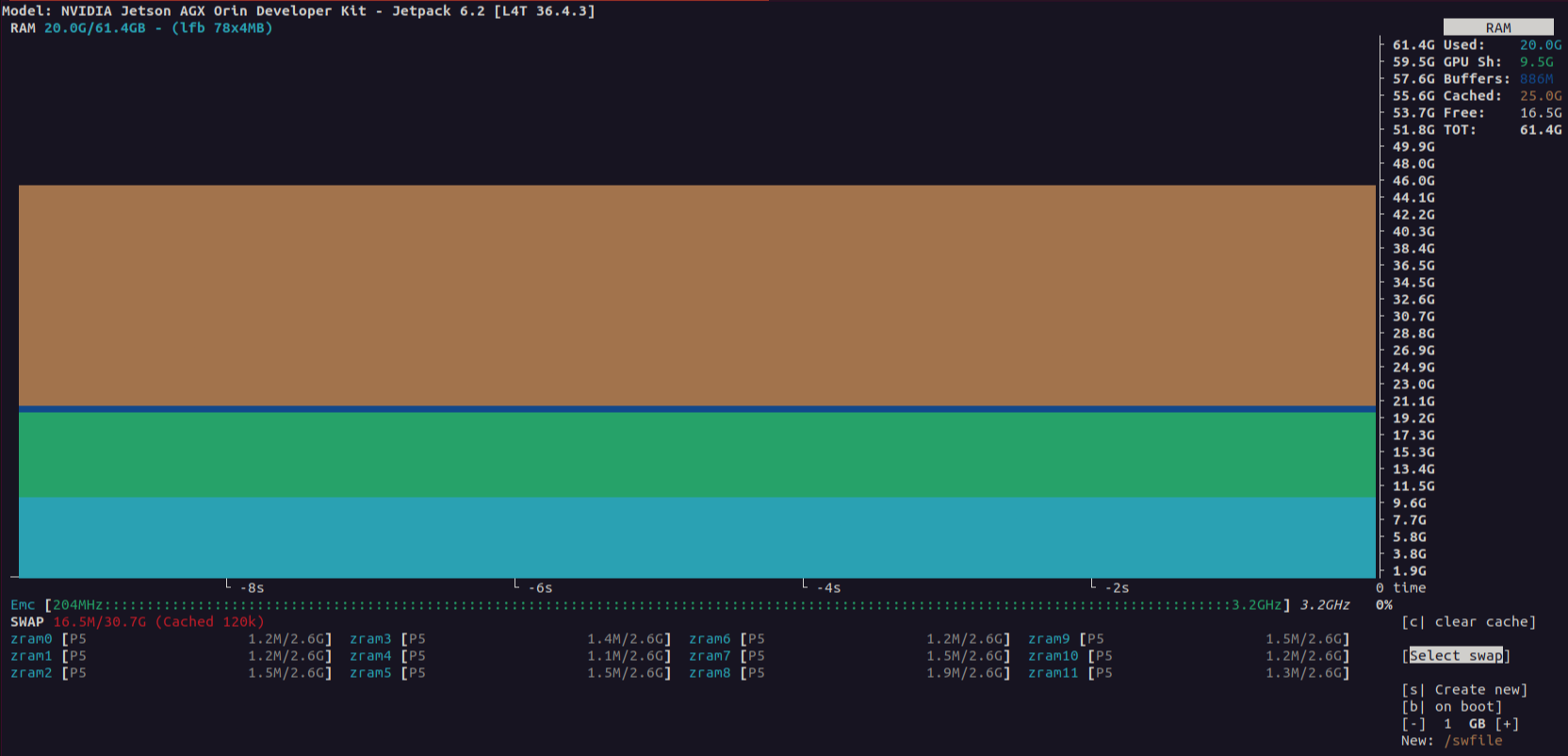Image resolution: width=1568 pixels, height=756 pixels.
Task: Click the SWAP 16.5M/30.7G usage line
Action: (x=138, y=621)
